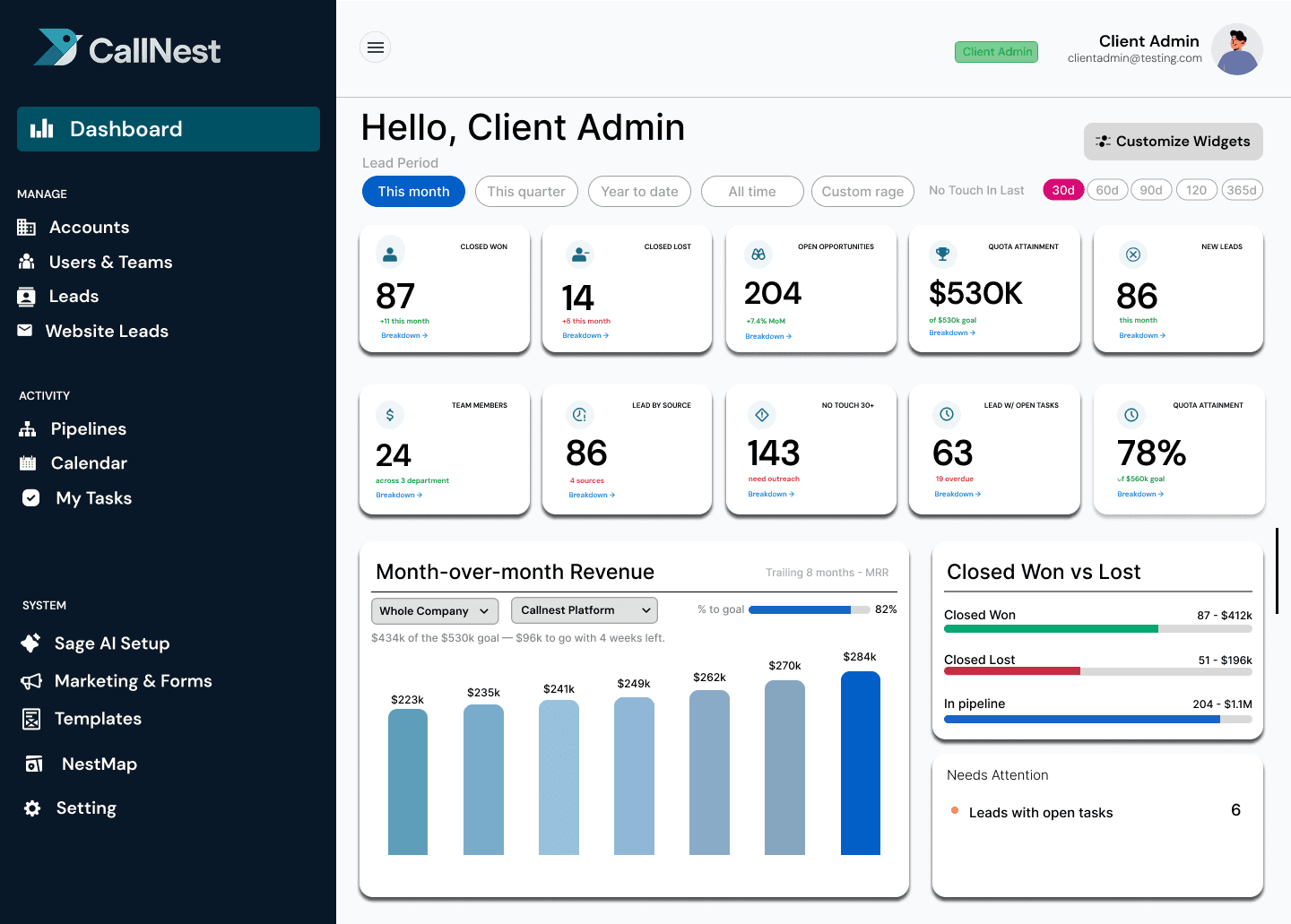
Task: Select the 30d no-touch filter
Action: click(1063, 190)
